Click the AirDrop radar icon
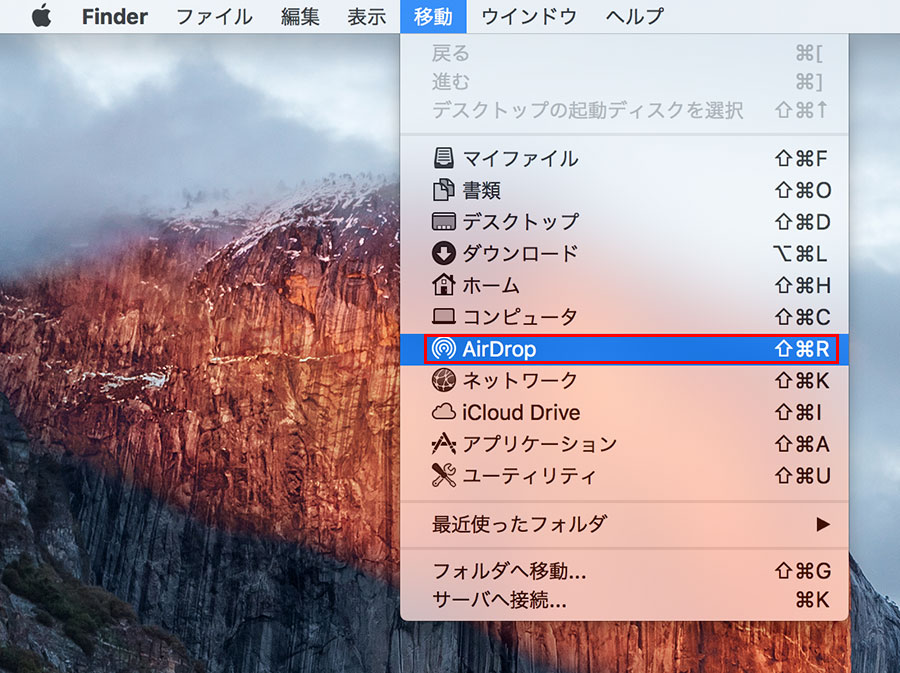The width and height of the screenshot is (900, 673). [443, 349]
